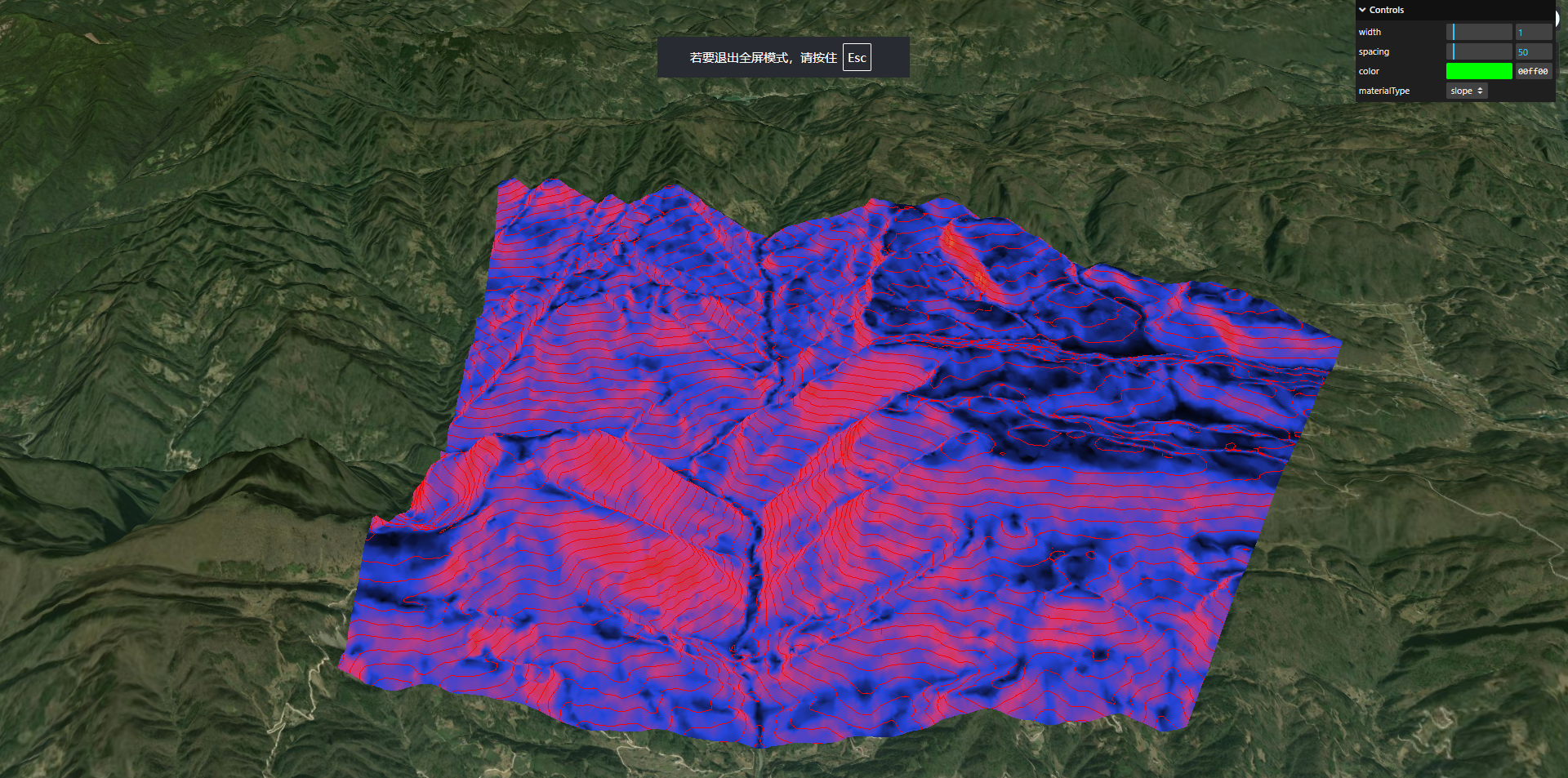Image resolution: width=1568 pixels, height=778 pixels.
Task: Collapse the Controls panel header
Action: pyautogui.click(x=1454, y=10)
